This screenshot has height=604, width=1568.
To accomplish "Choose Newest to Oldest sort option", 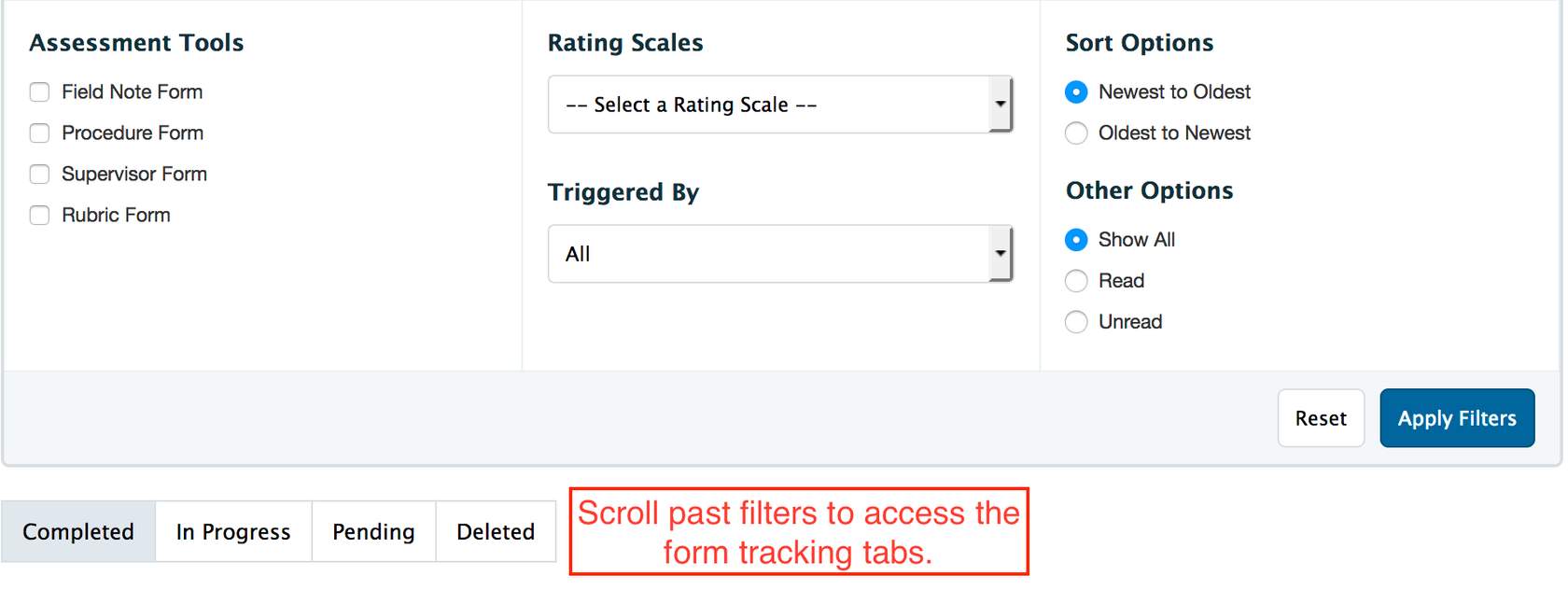I will [1076, 92].
